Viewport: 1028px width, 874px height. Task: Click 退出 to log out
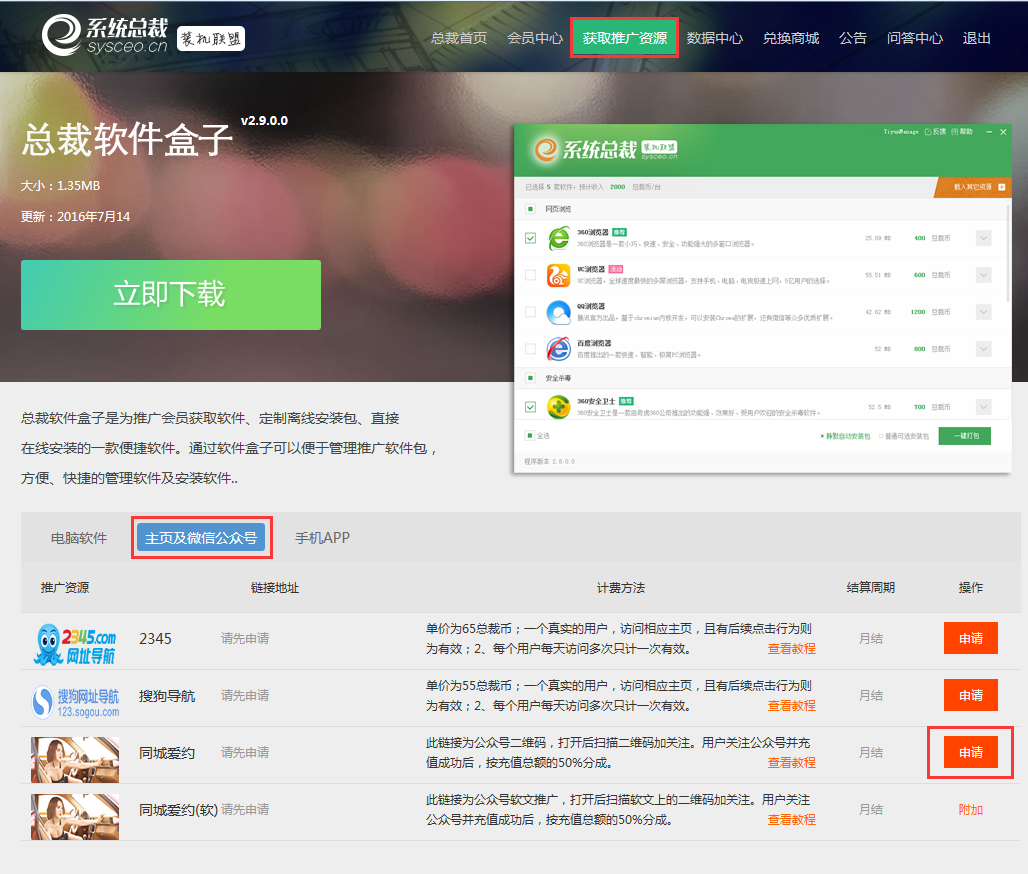[x=976, y=38]
